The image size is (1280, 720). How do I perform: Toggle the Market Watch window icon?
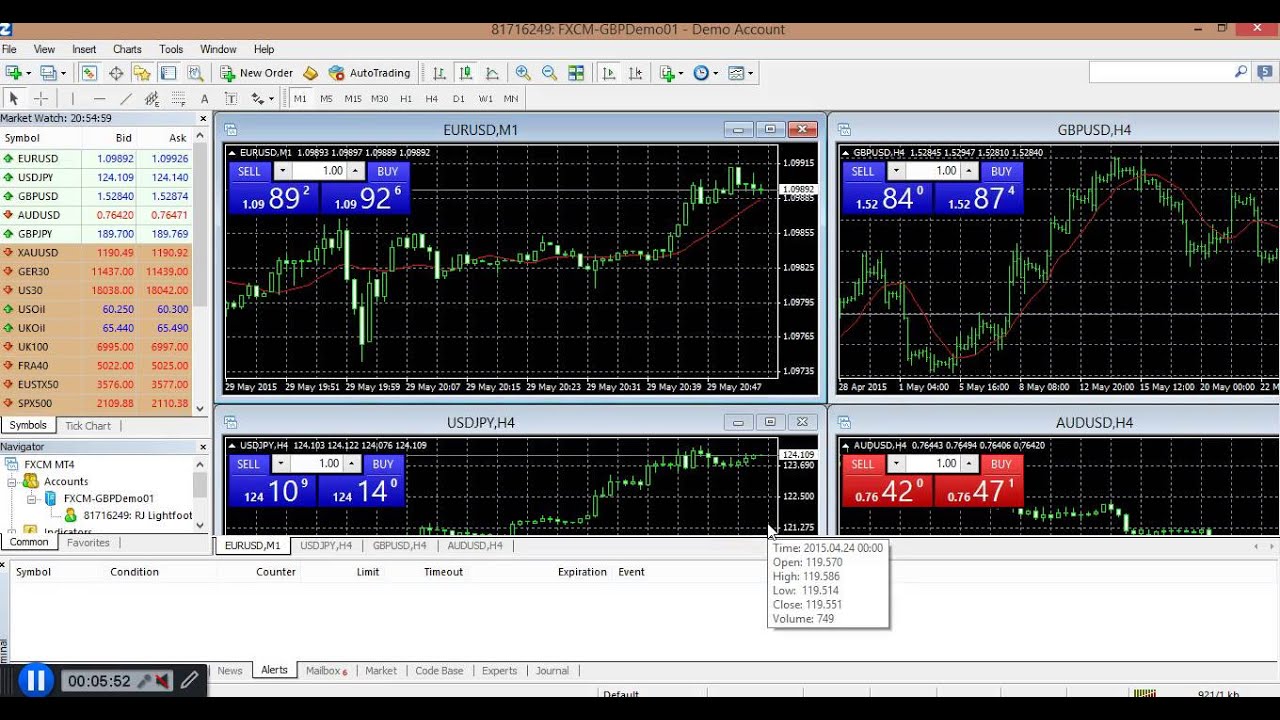click(89, 73)
